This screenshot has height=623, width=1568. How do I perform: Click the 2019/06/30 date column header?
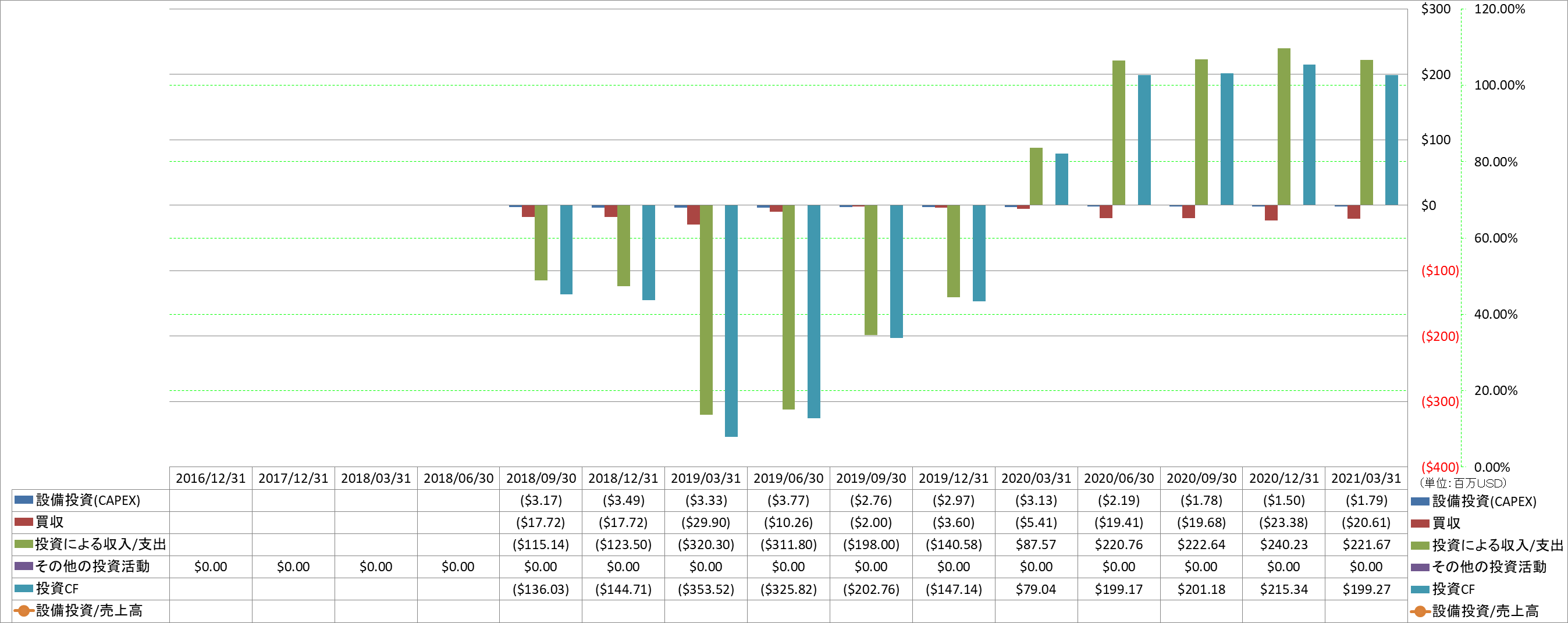pos(788,478)
